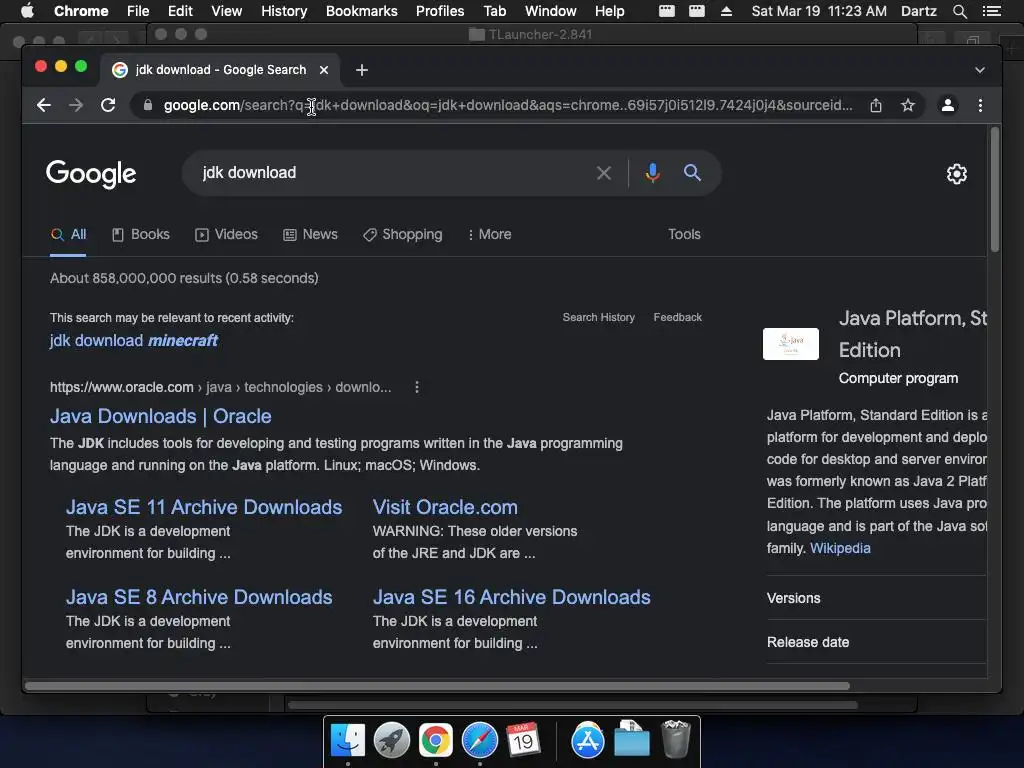
Task: Open Control Center in menu bar
Action: pyautogui.click(x=991, y=11)
